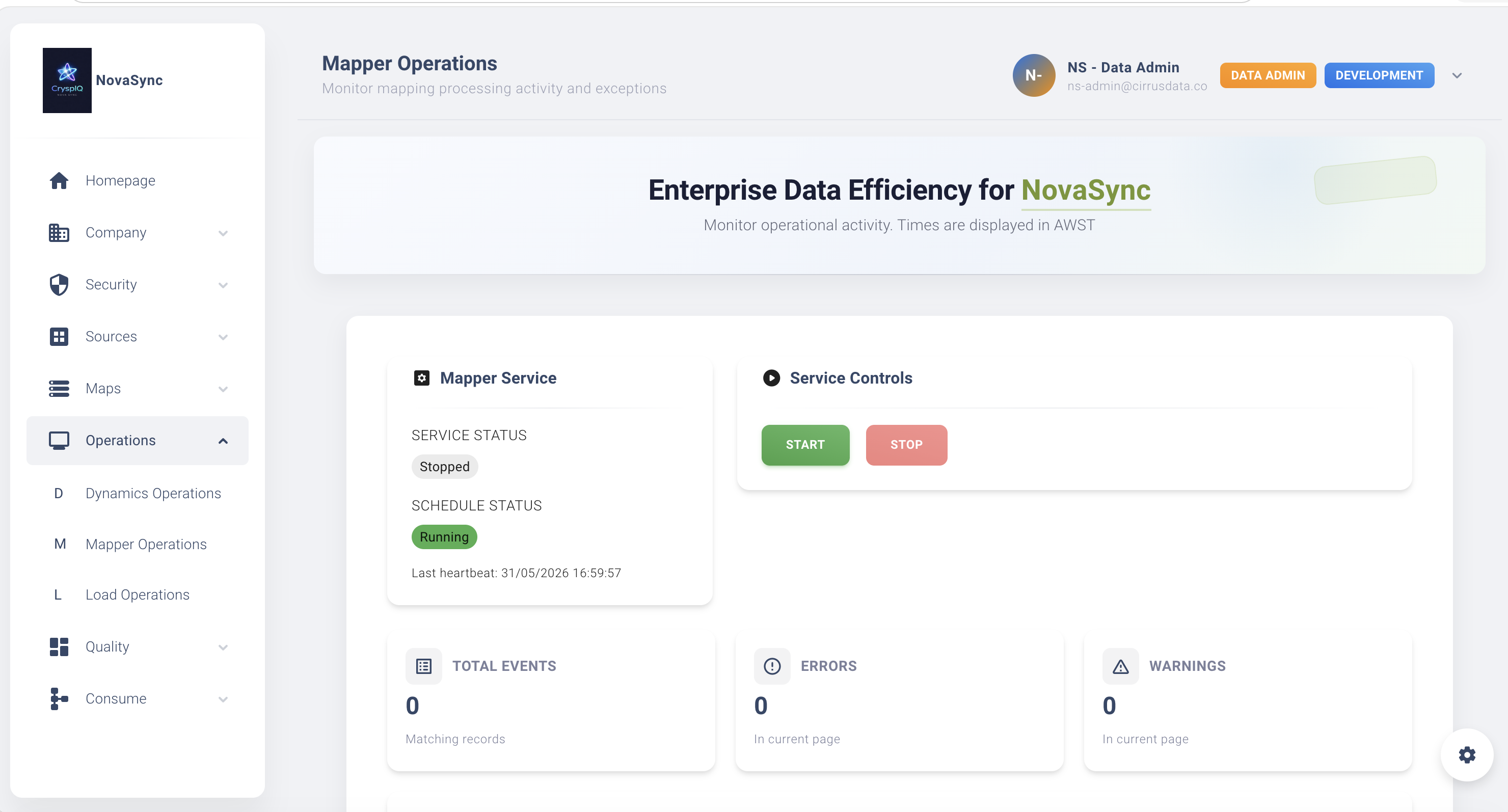Click the M letter icon for Mapper Operations
Screen dimensions: 1508x812
[60, 544]
